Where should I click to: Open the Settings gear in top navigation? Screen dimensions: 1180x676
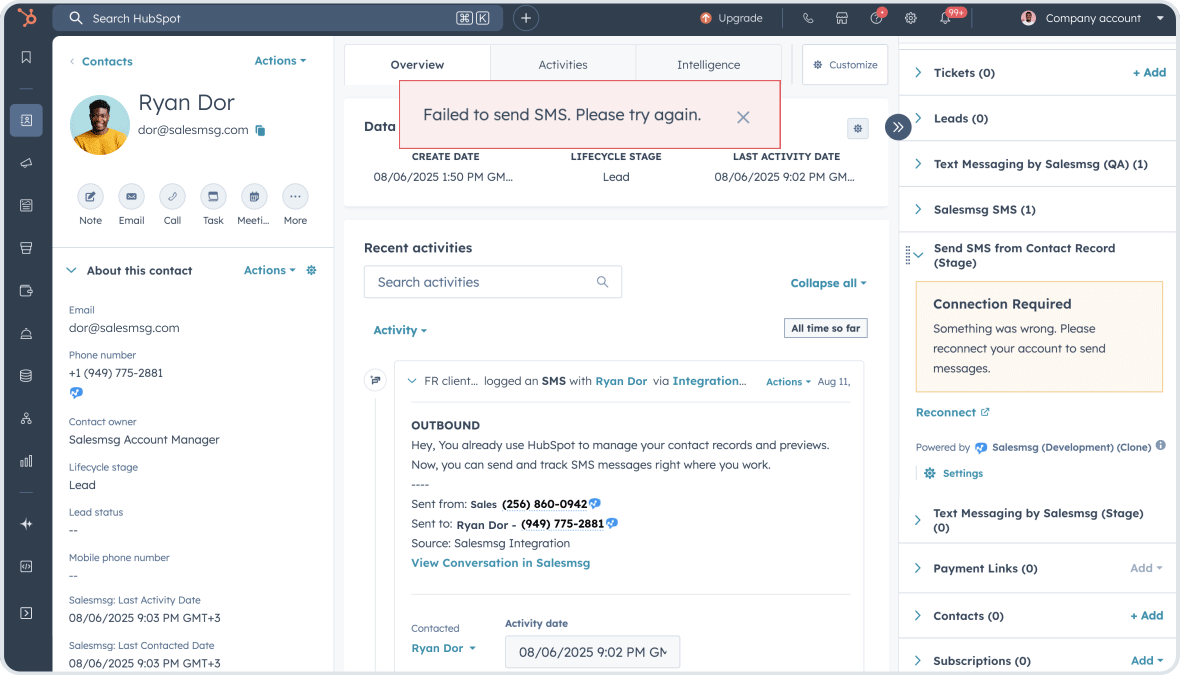click(x=911, y=18)
